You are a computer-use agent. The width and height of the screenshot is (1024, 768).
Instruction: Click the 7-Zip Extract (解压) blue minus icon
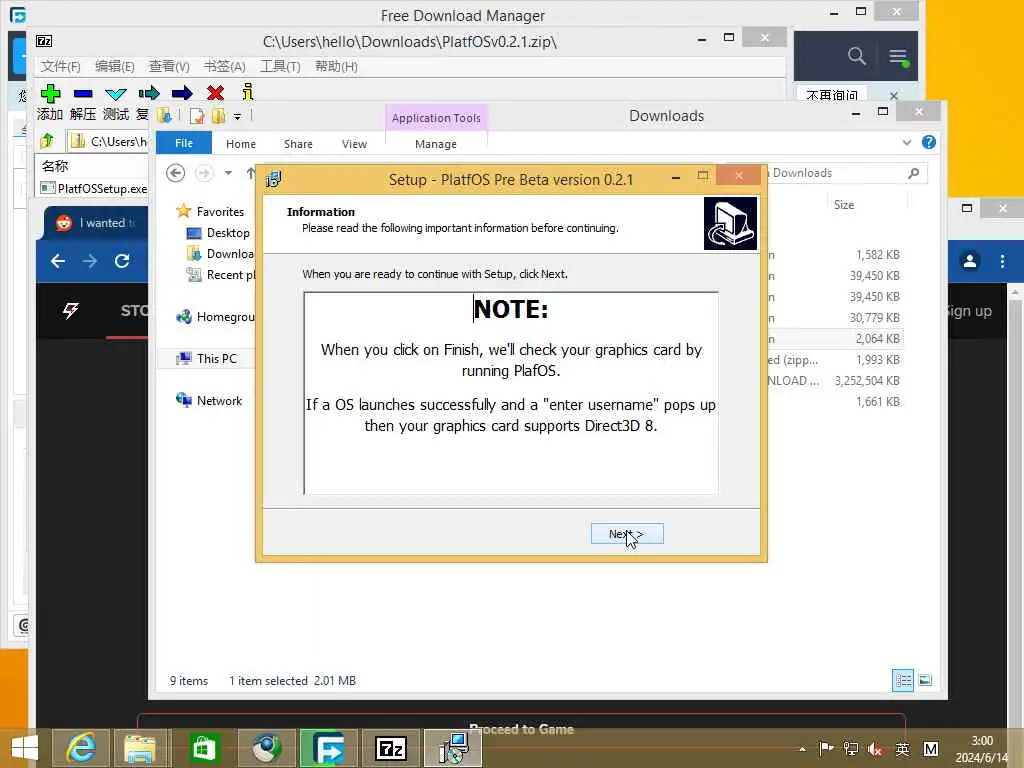[x=83, y=93]
